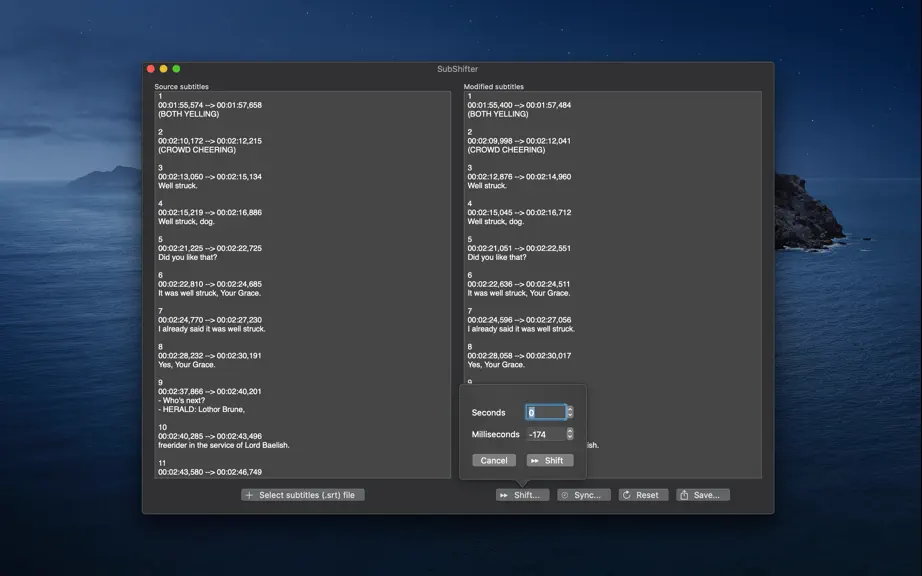Decrease Seconds with stepper down arrow
Viewport: 922px width, 576px height.
[570, 416]
